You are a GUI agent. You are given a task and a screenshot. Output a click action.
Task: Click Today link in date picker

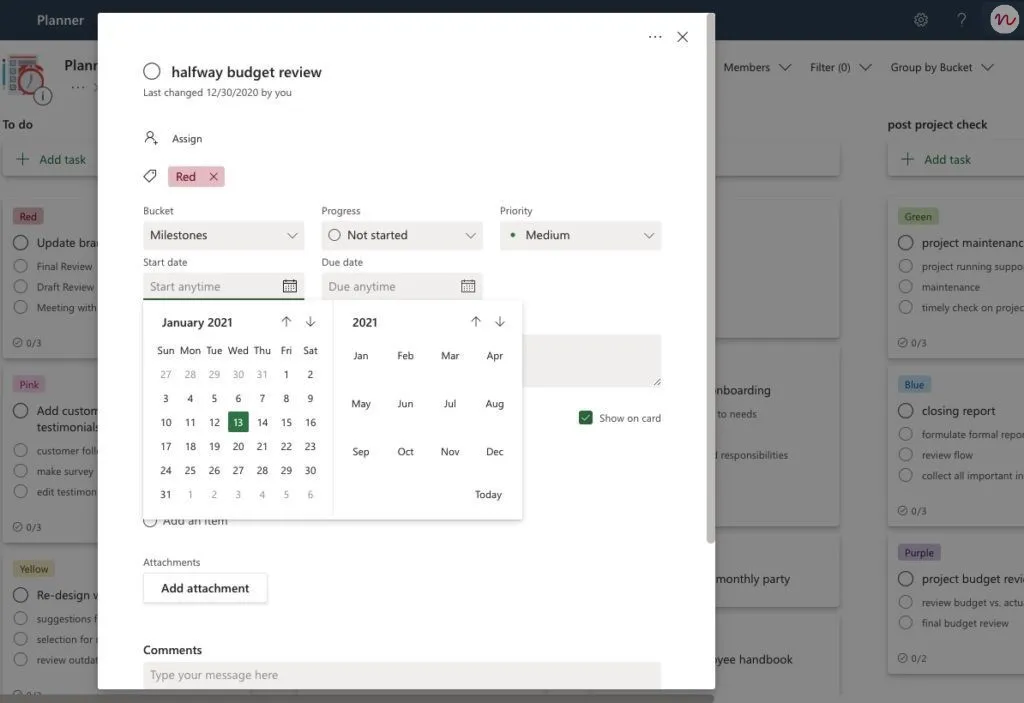(488, 495)
